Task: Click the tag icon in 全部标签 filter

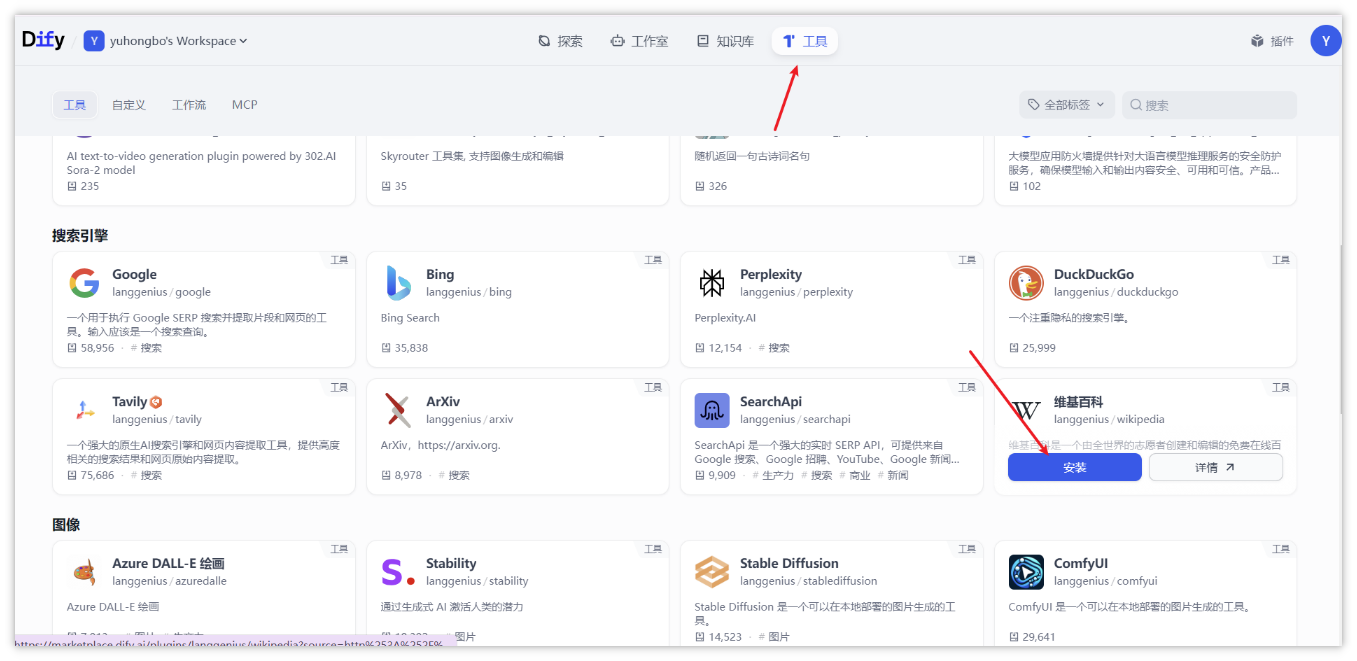Action: pyautogui.click(x=1034, y=105)
